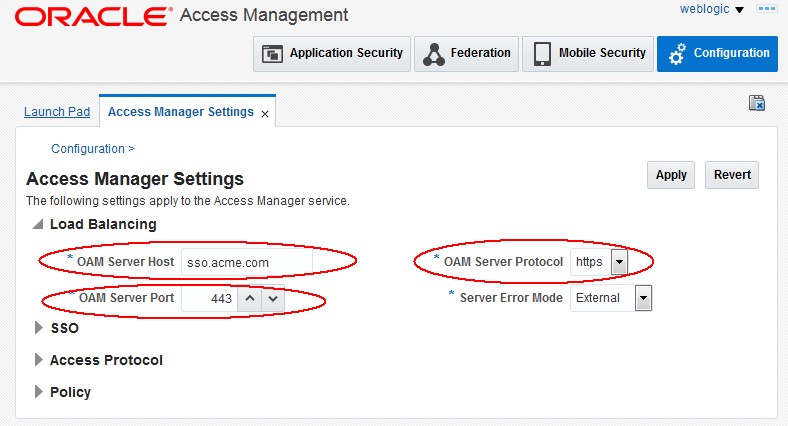Open the Configuration section
This screenshot has width=788, height=426.
coord(717,53)
